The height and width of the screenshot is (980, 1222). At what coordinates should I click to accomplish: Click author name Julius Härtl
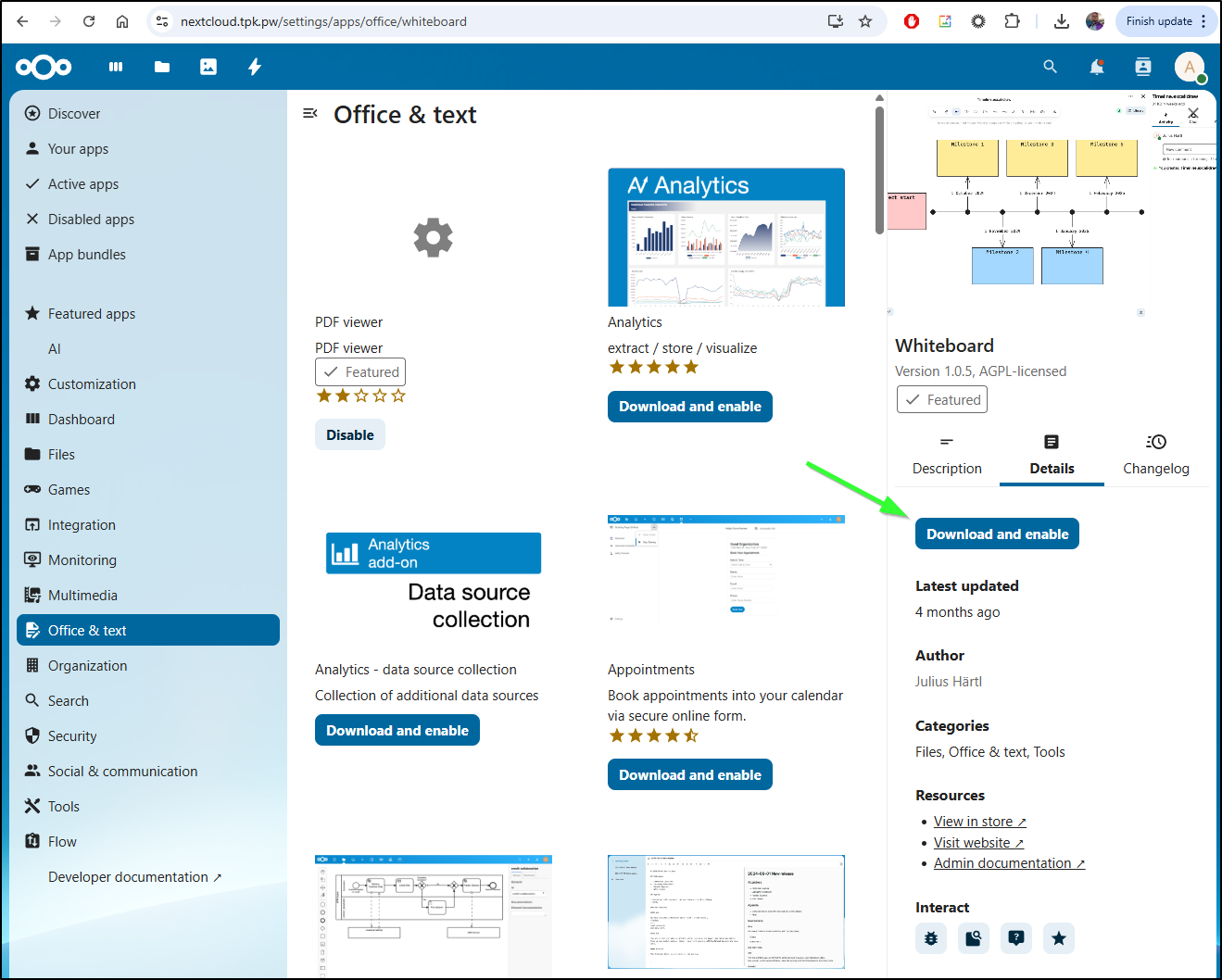click(949, 682)
